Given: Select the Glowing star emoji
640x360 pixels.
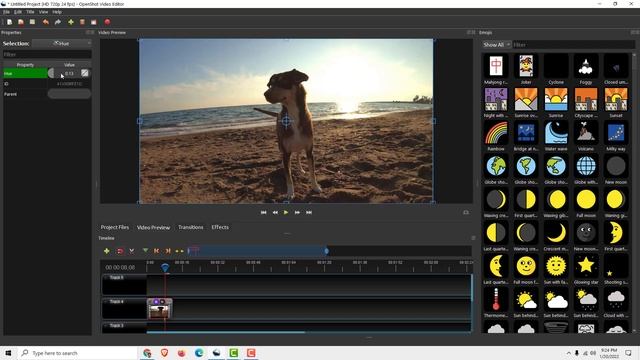Looking at the screenshot, I should pos(586,266).
